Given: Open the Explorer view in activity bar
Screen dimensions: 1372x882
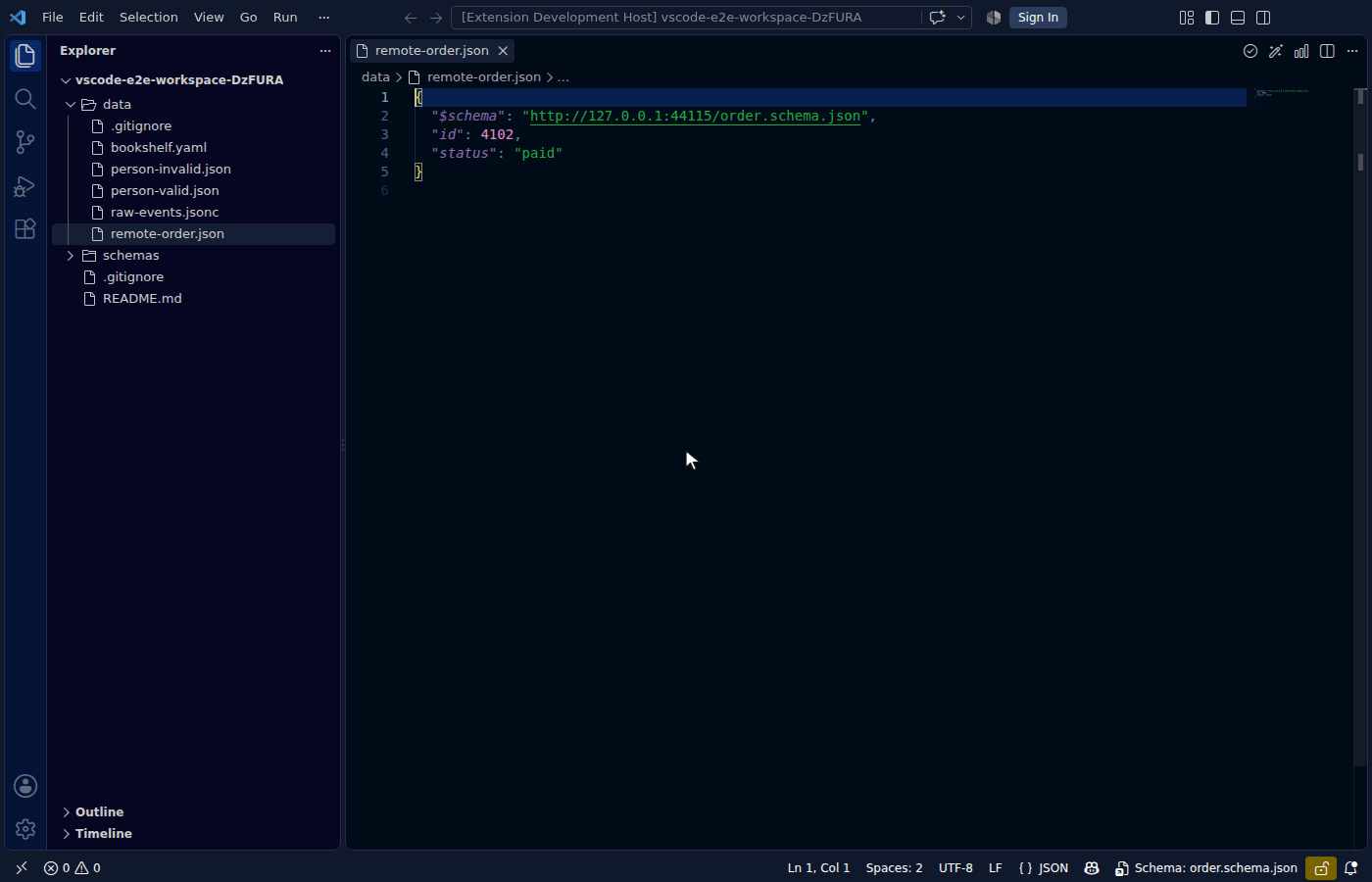Looking at the screenshot, I should pos(25,56).
